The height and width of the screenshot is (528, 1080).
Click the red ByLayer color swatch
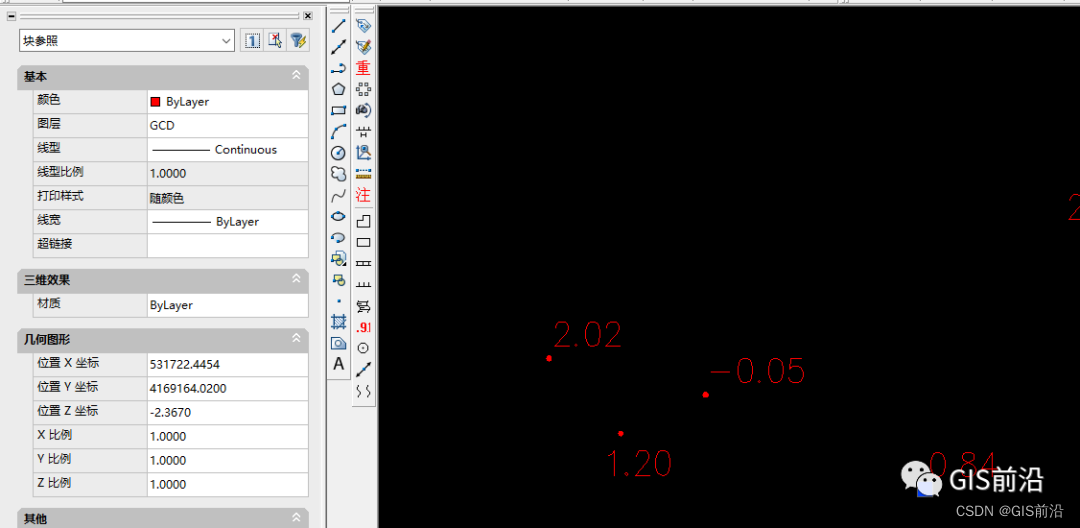click(155, 102)
